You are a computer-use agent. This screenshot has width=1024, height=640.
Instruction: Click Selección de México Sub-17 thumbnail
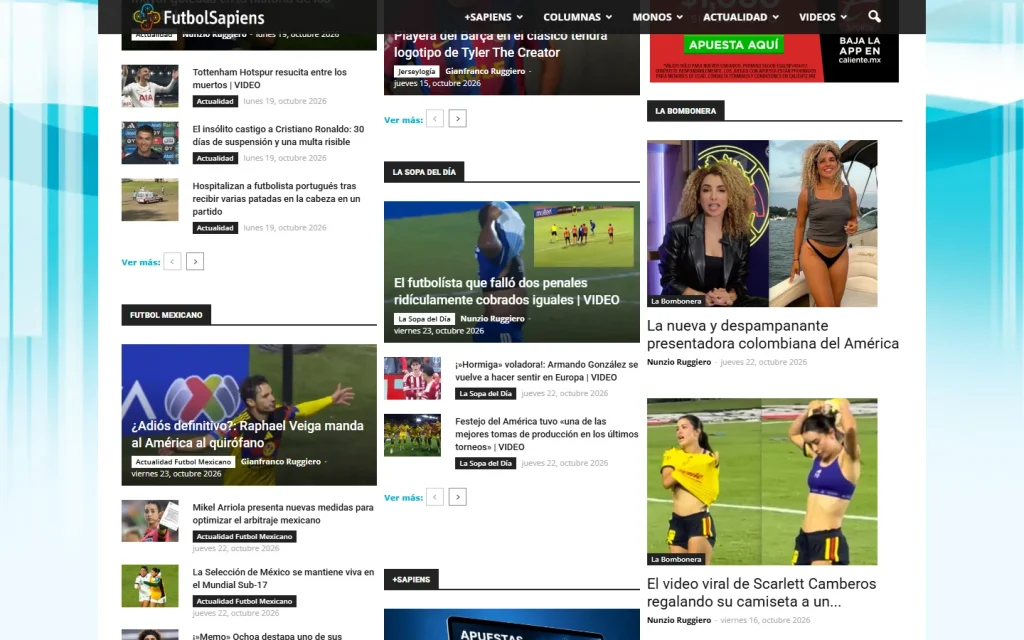(150, 586)
